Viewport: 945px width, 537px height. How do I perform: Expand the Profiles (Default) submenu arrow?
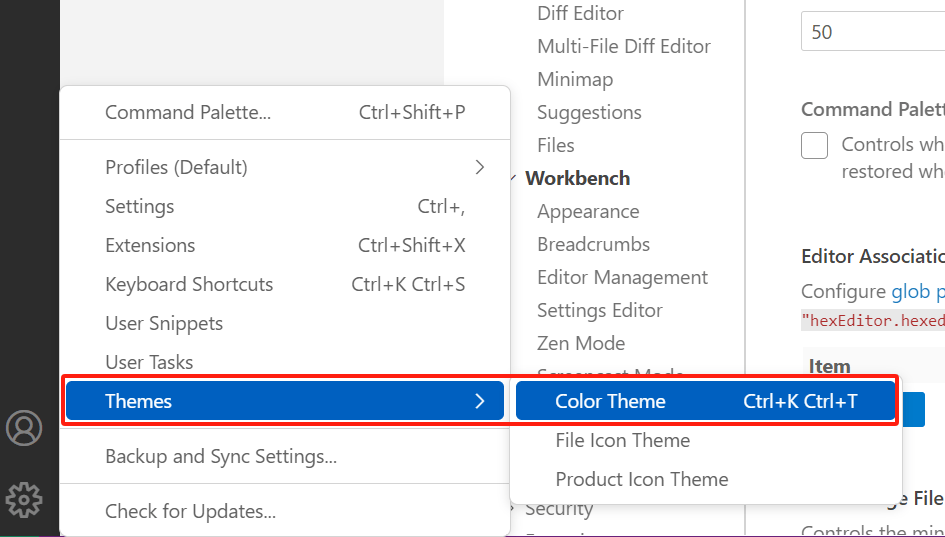click(x=480, y=168)
